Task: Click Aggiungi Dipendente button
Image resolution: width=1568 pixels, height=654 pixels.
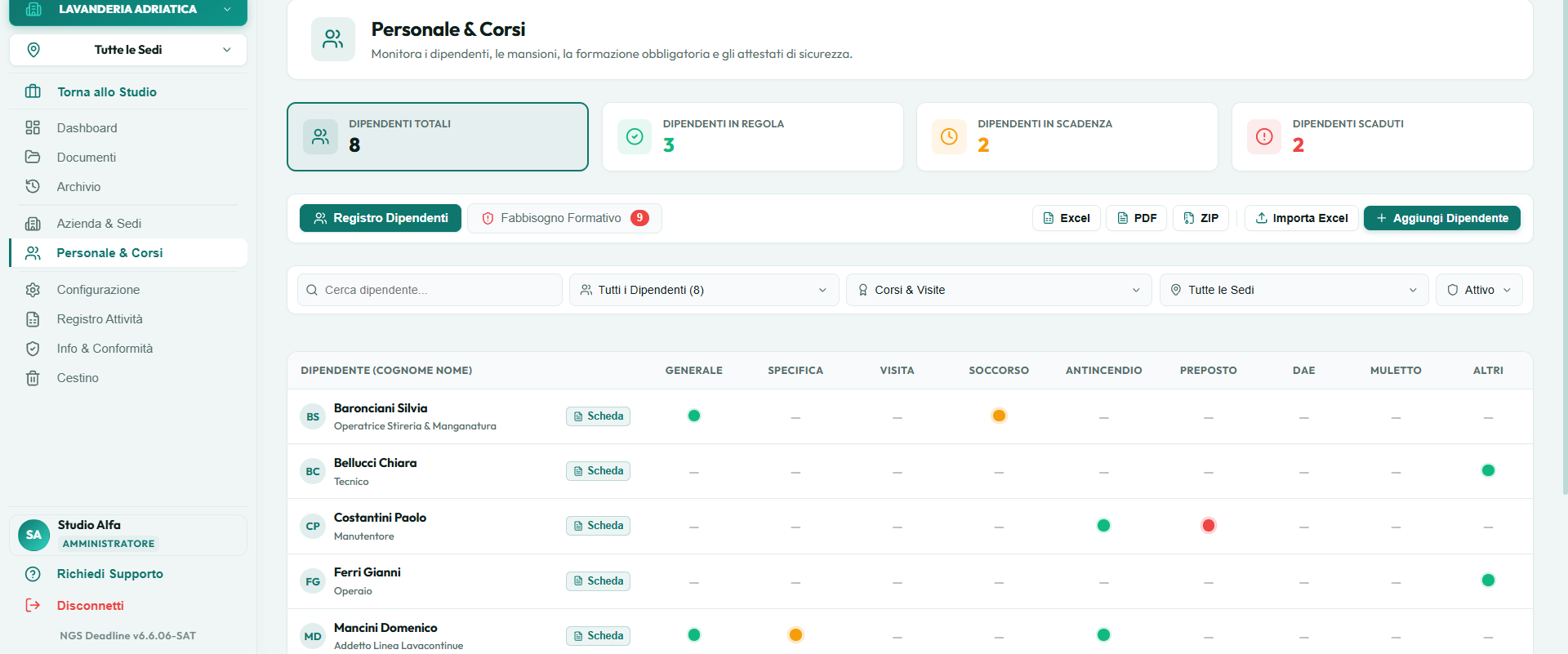Action: point(1442,218)
